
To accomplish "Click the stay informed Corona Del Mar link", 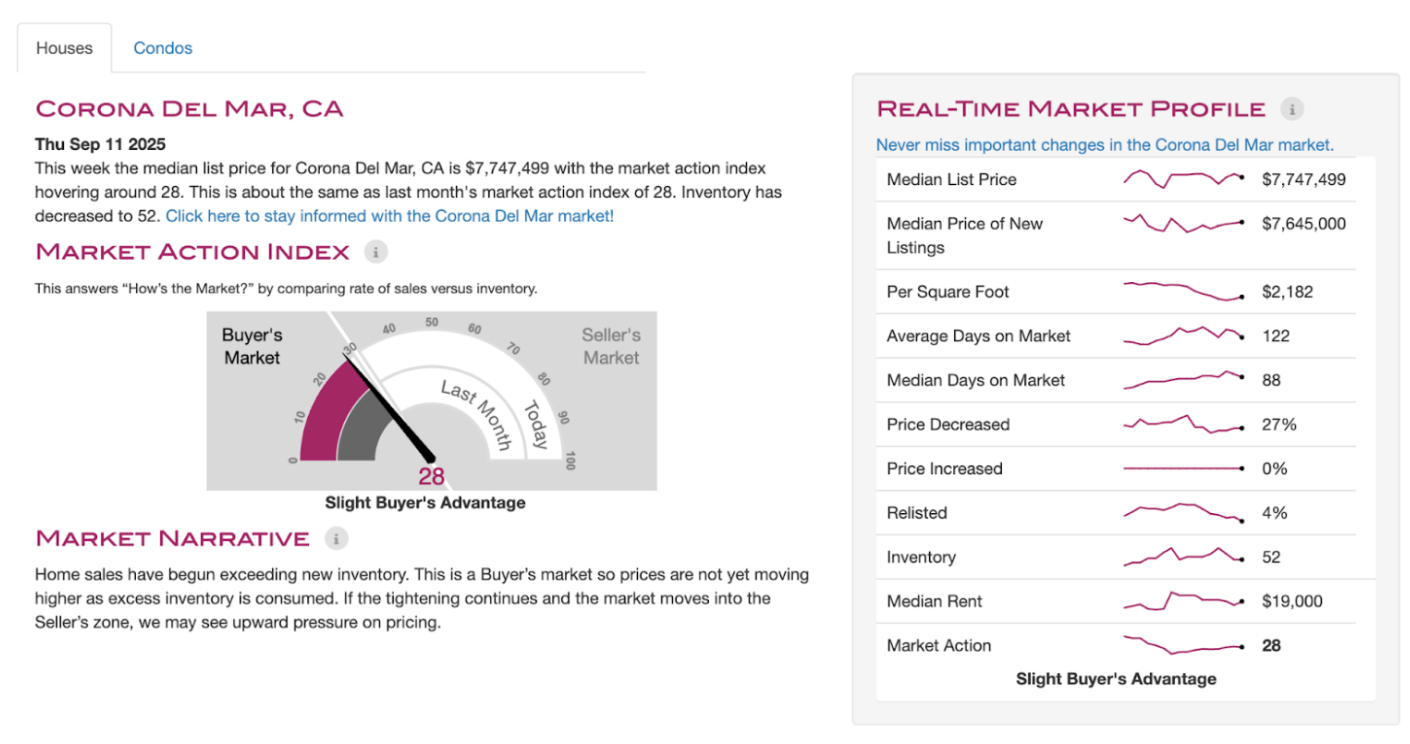I will click(389, 215).
